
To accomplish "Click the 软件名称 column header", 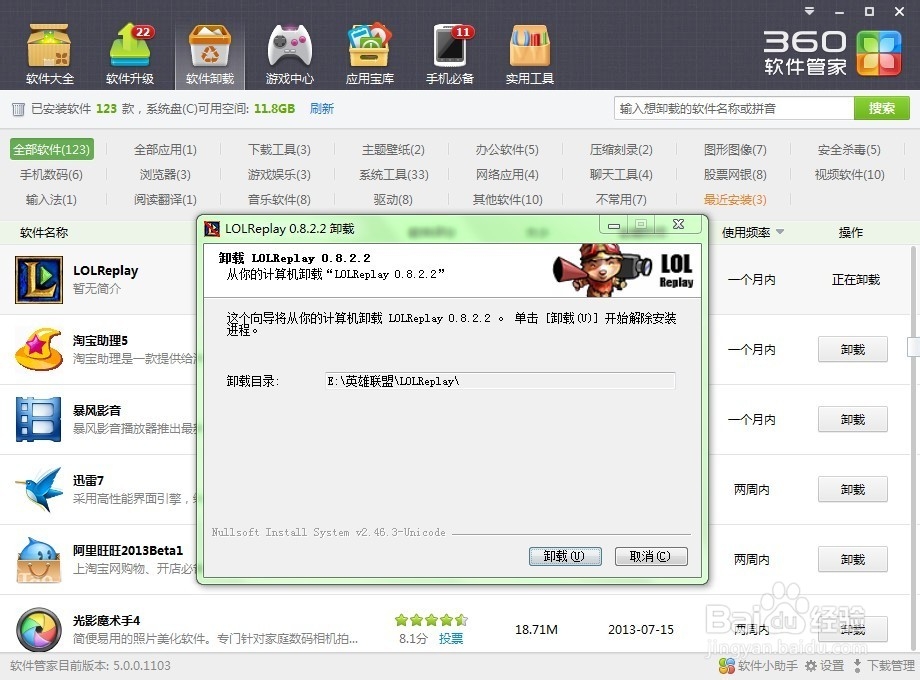I will tap(44, 233).
